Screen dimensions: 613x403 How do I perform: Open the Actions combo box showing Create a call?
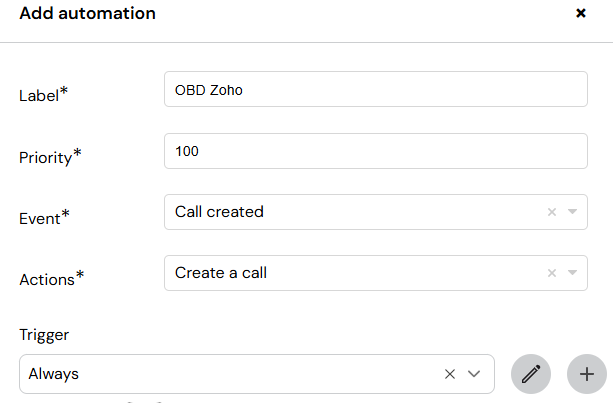[x=376, y=273]
